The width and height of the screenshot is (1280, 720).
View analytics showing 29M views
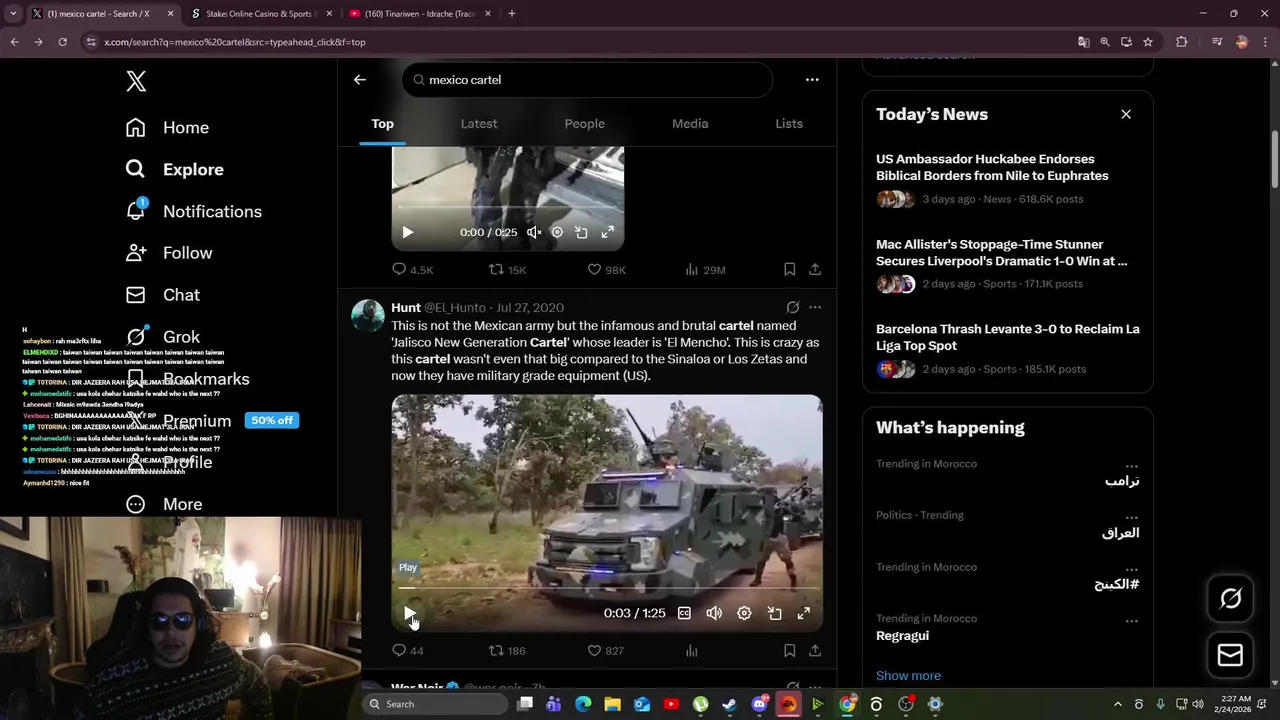[705, 269]
